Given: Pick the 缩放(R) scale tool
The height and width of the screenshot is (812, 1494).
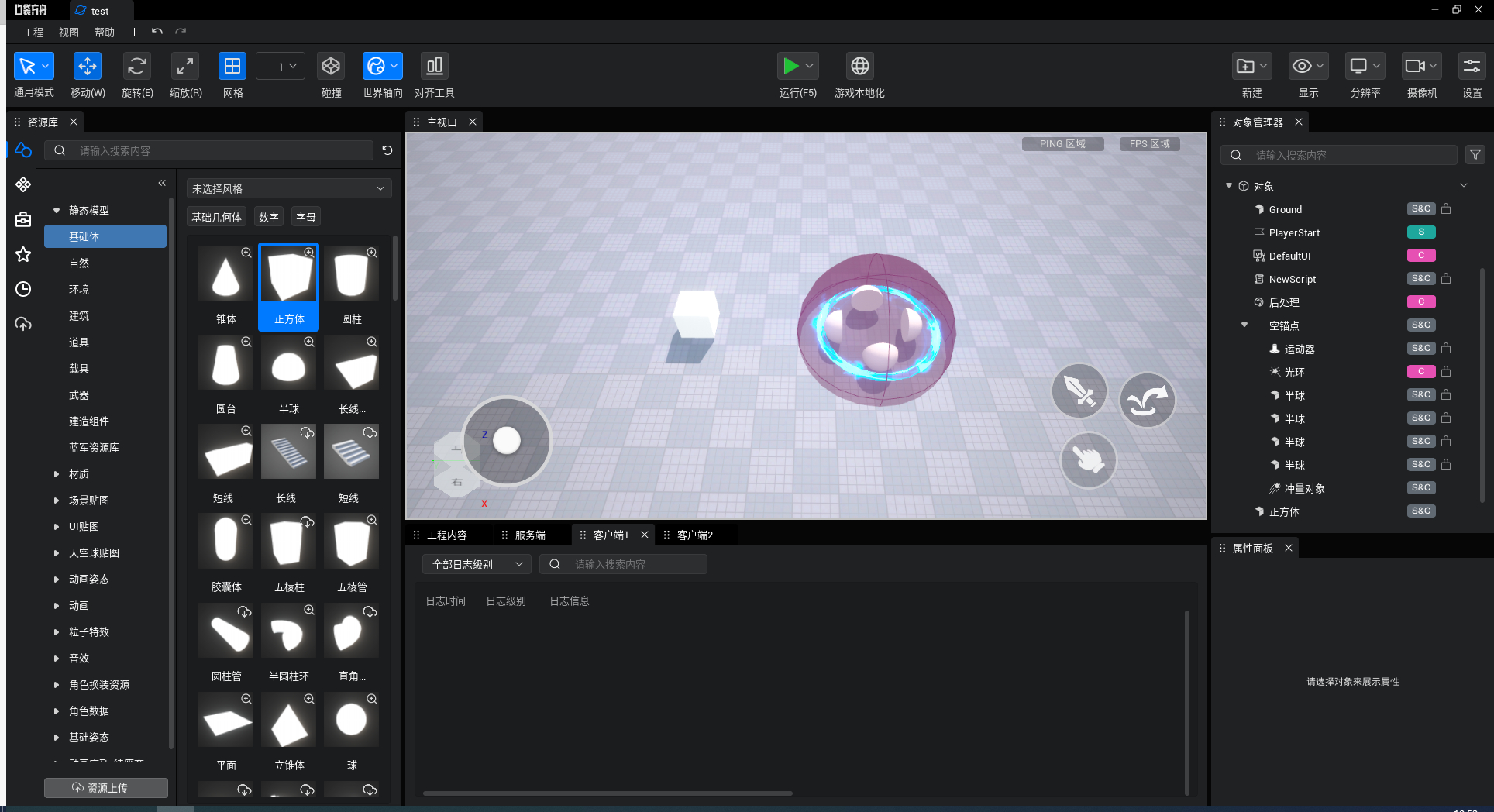Looking at the screenshot, I should click(185, 67).
